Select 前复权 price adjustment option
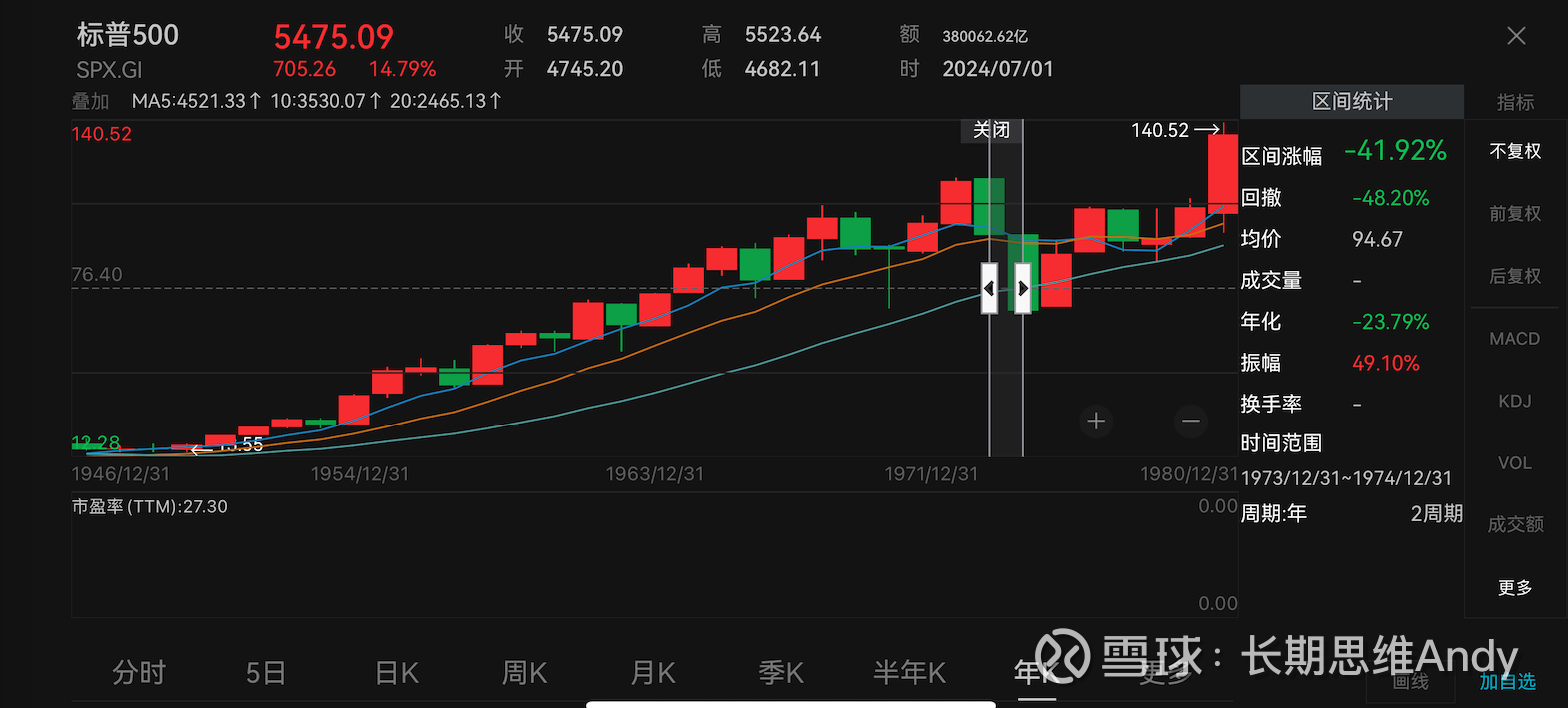This screenshot has width=1568, height=708. click(x=1515, y=214)
